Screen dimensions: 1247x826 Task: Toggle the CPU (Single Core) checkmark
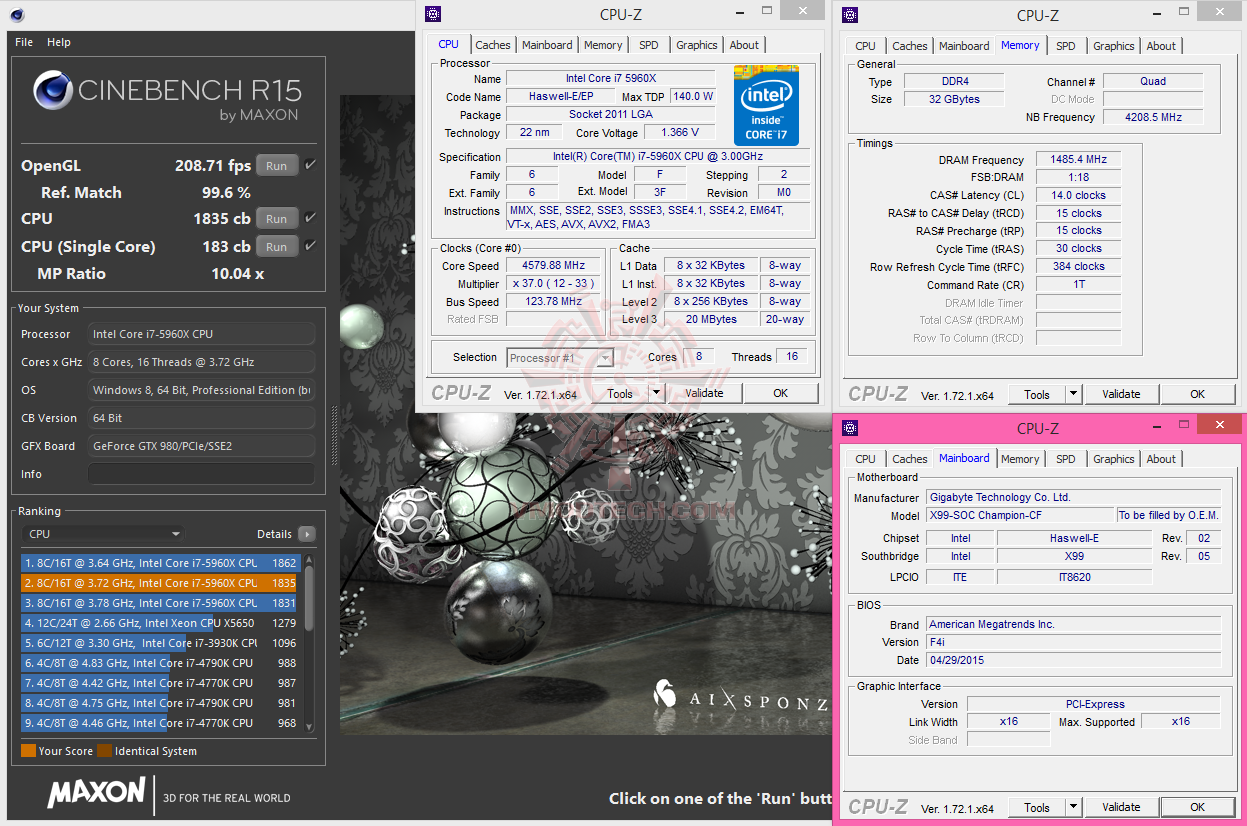pos(310,246)
